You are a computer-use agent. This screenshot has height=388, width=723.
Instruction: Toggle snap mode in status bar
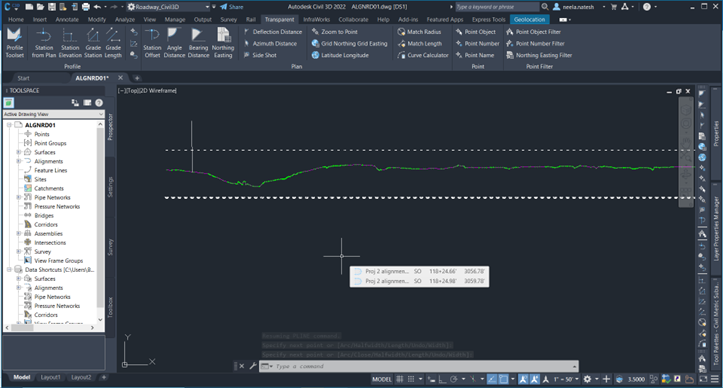[x=411, y=379]
